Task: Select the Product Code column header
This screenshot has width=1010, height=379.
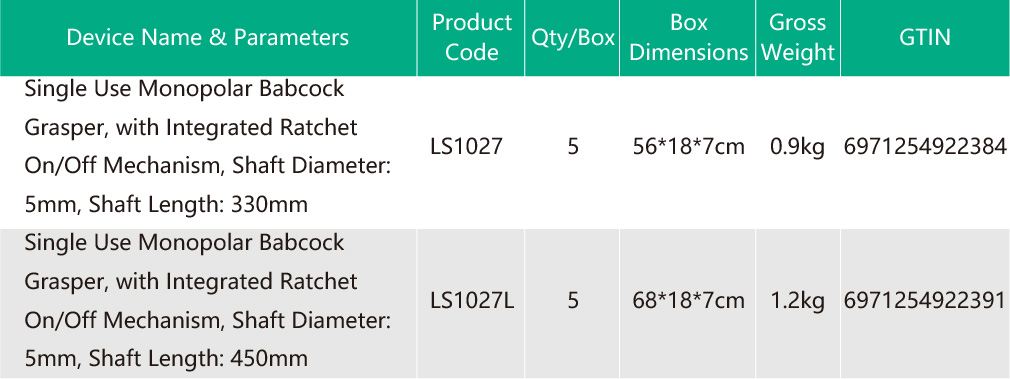Action: 472,37
